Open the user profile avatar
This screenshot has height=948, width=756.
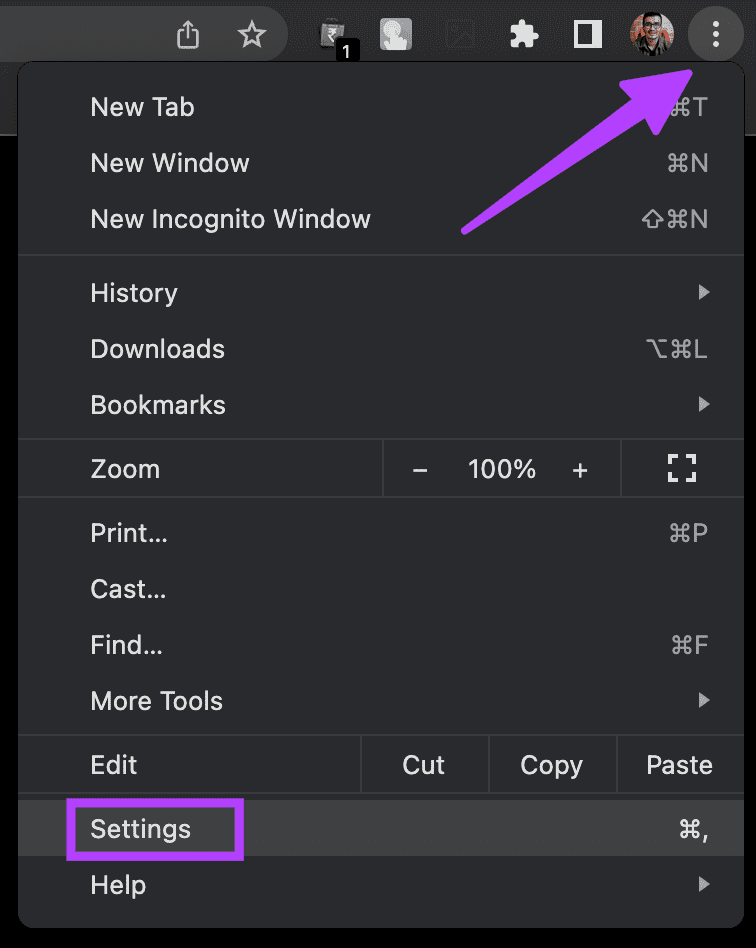pos(652,34)
